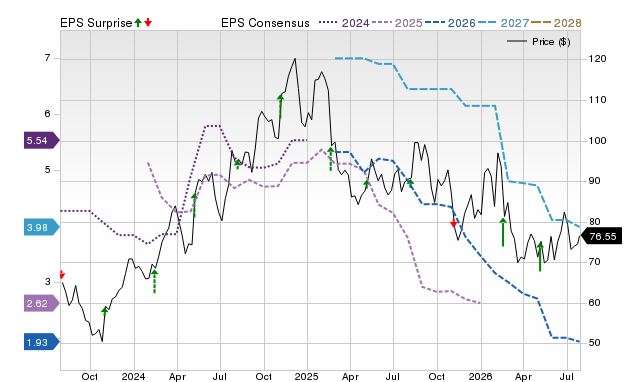Click the 90 label on price axis
The image size is (640, 382).
(x=594, y=181)
